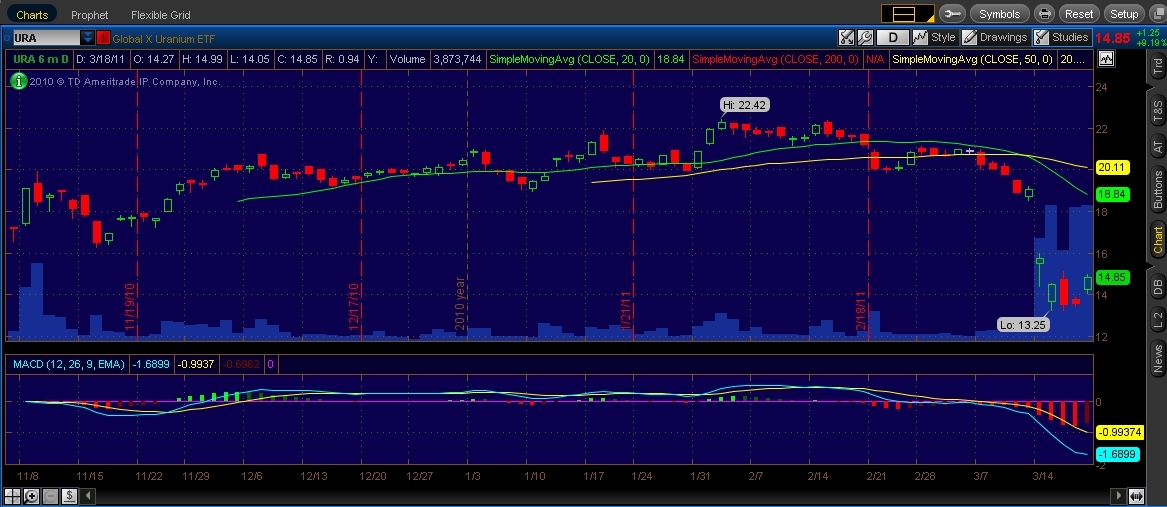Click the SimpleMovingAvg (CLOSE, 200, 0) label
Viewport: 1167px width, 507px height.
[x=776, y=59]
